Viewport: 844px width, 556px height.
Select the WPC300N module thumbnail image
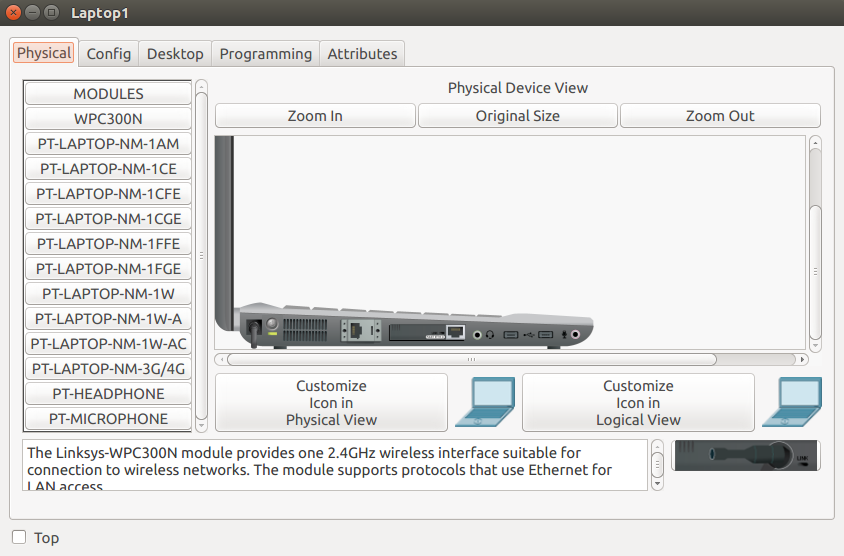coord(746,455)
